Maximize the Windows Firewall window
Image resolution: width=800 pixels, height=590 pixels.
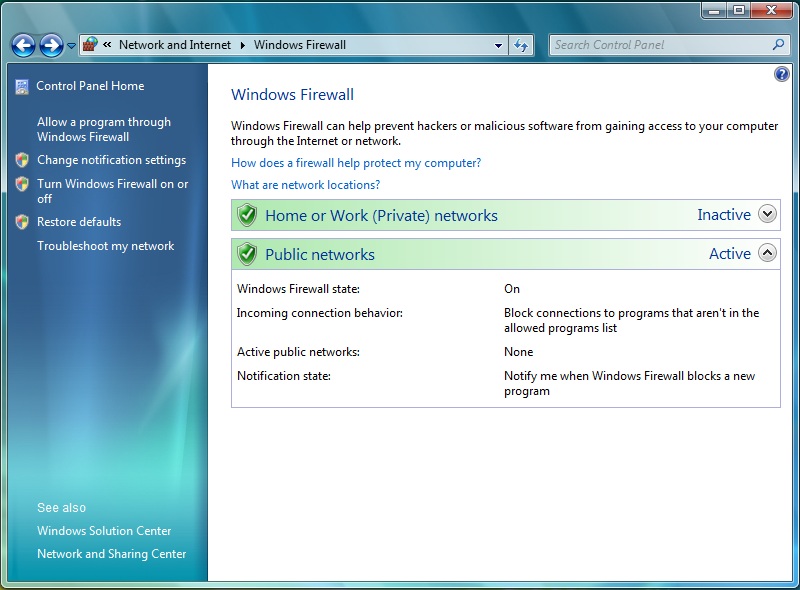738,11
